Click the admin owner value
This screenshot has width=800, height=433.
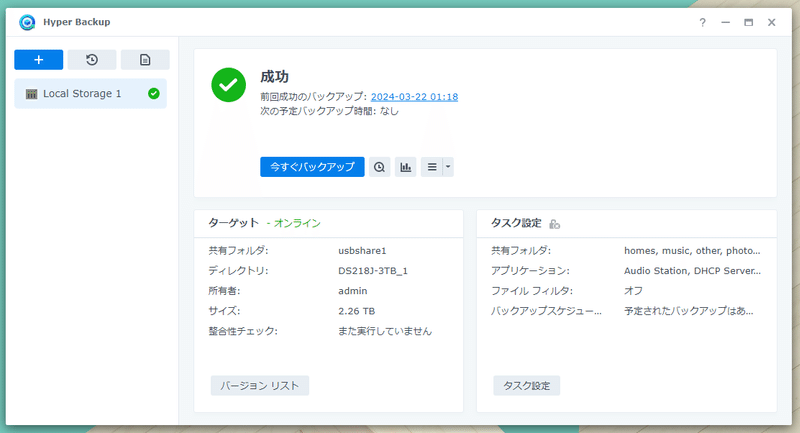tap(353, 291)
